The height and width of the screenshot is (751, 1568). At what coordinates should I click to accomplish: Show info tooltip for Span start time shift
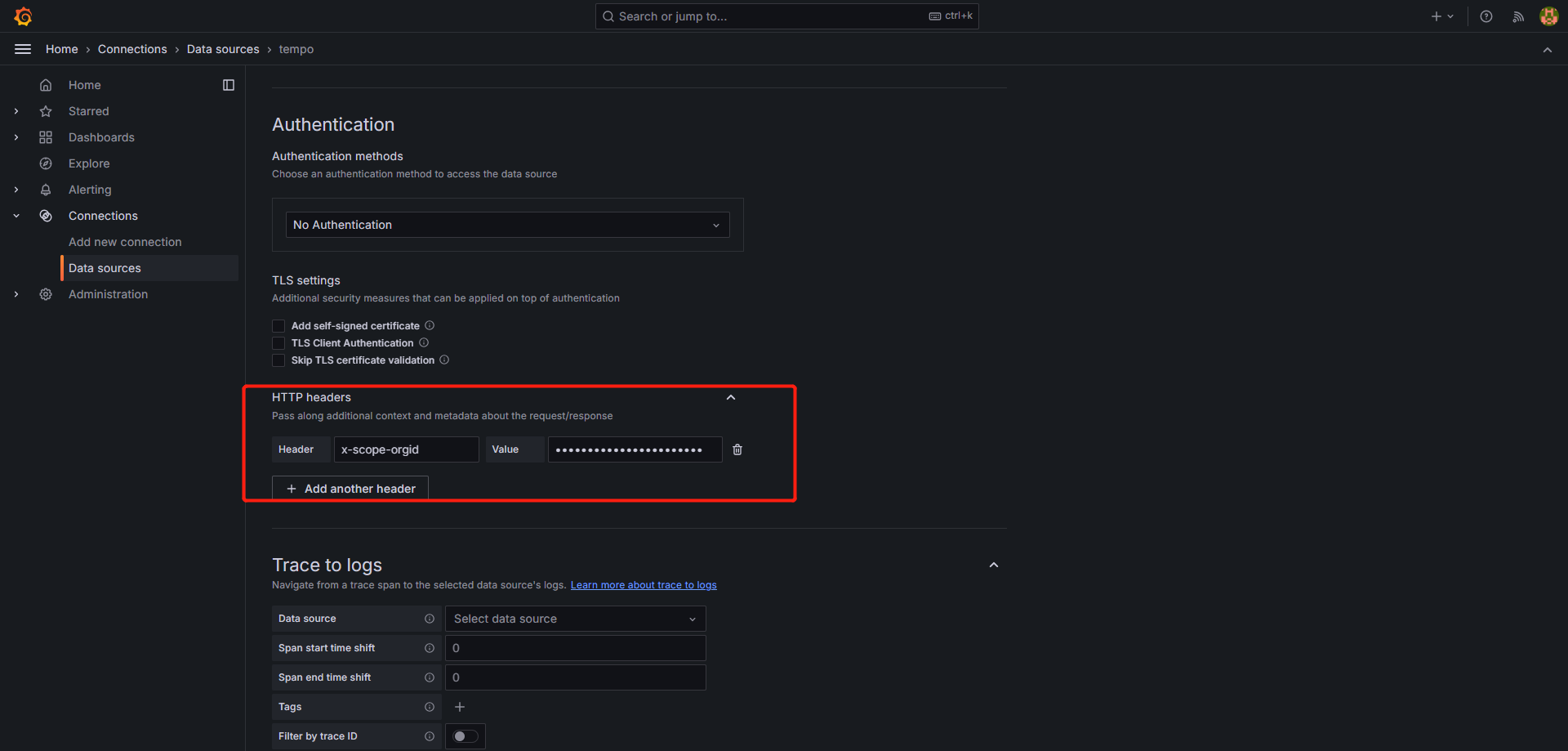click(x=430, y=648)
